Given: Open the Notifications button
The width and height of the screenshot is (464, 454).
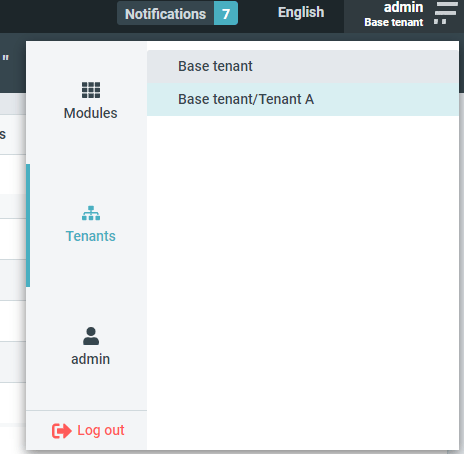Looking at the screenshot, I should click(x=177, y=13).
